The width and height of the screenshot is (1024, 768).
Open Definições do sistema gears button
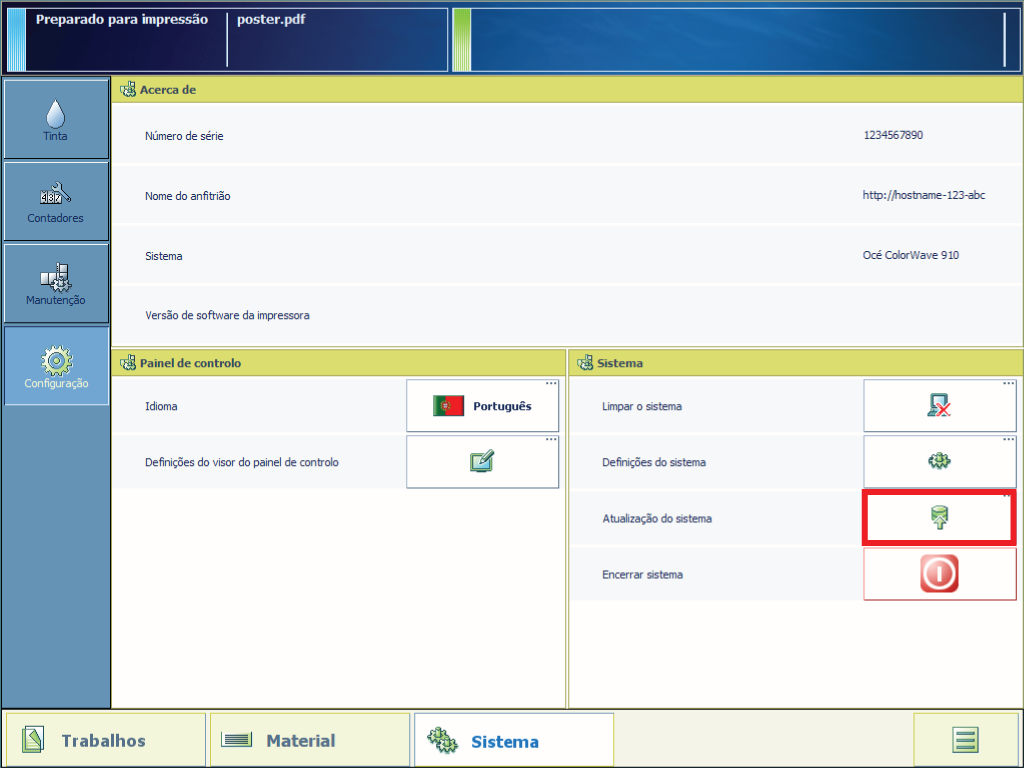940,462
